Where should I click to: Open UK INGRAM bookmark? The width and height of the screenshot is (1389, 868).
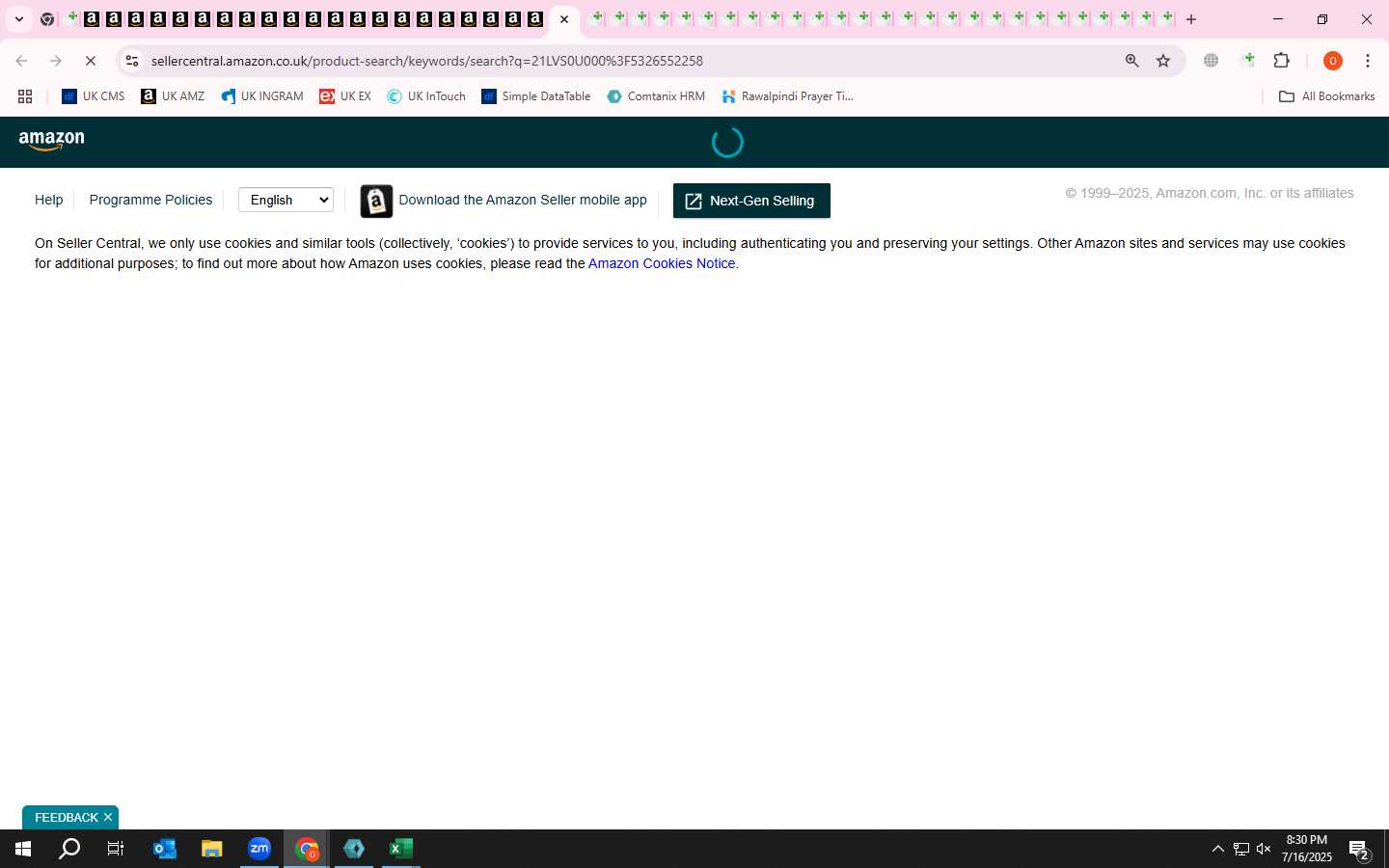(x=262, y=96)
